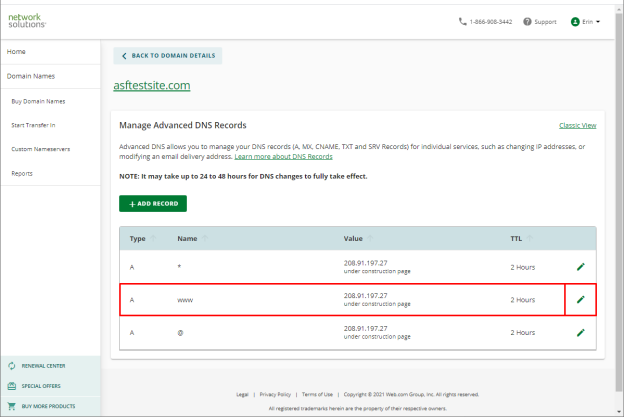Edit the @ A record pencil icon

[x=581, y=332]
